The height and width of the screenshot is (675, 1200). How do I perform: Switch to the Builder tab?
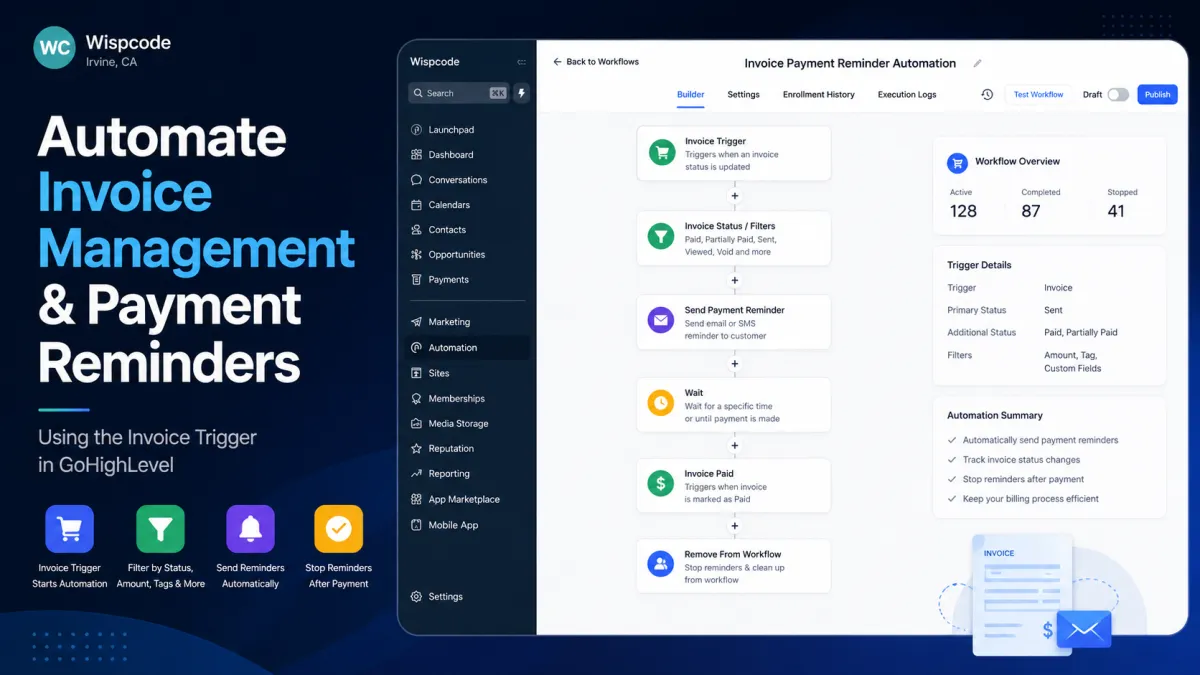tap(691, 94)
